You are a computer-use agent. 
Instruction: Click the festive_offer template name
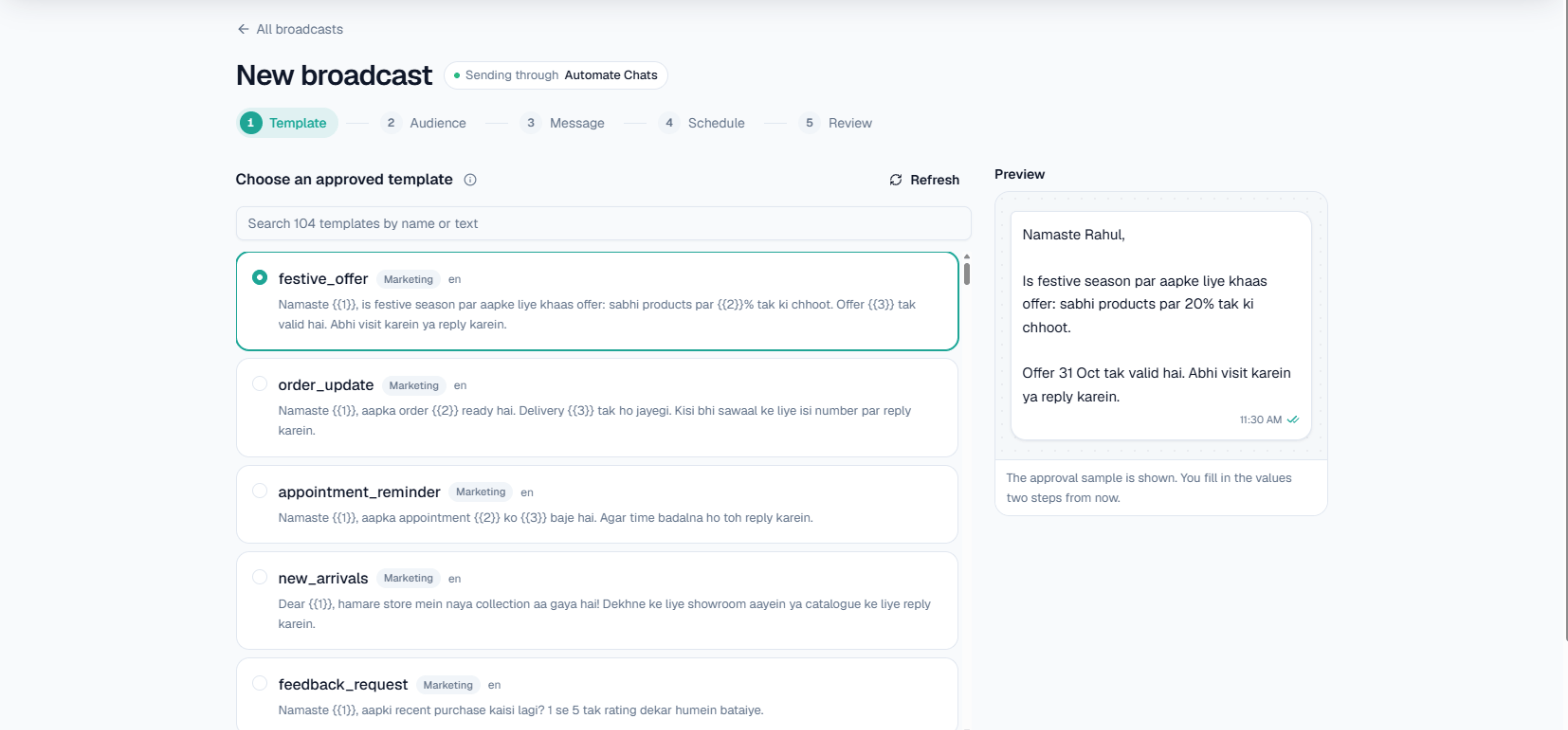pyautogui.click(x=323, y=278)
